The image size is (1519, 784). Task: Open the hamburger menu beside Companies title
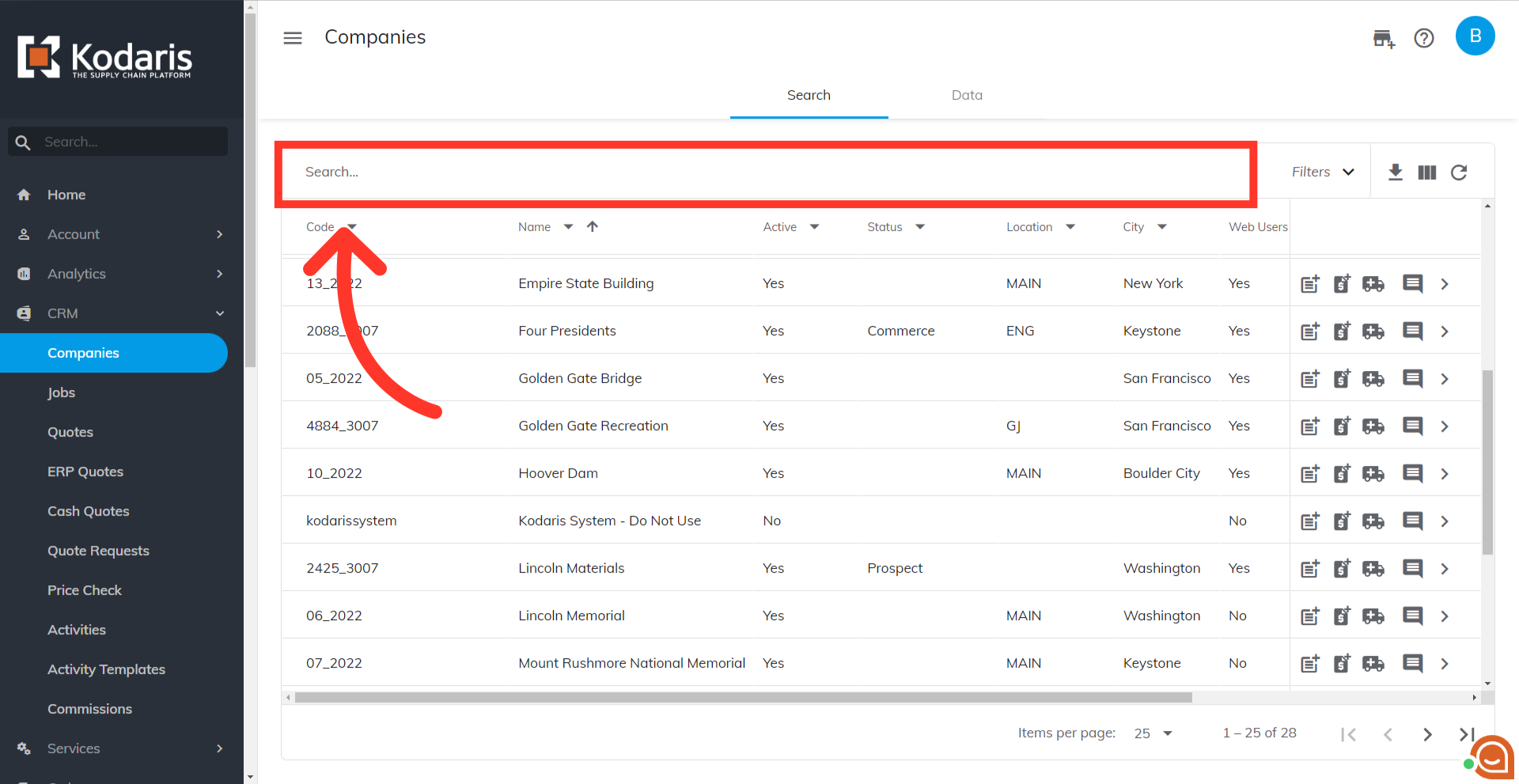[293, 38]
